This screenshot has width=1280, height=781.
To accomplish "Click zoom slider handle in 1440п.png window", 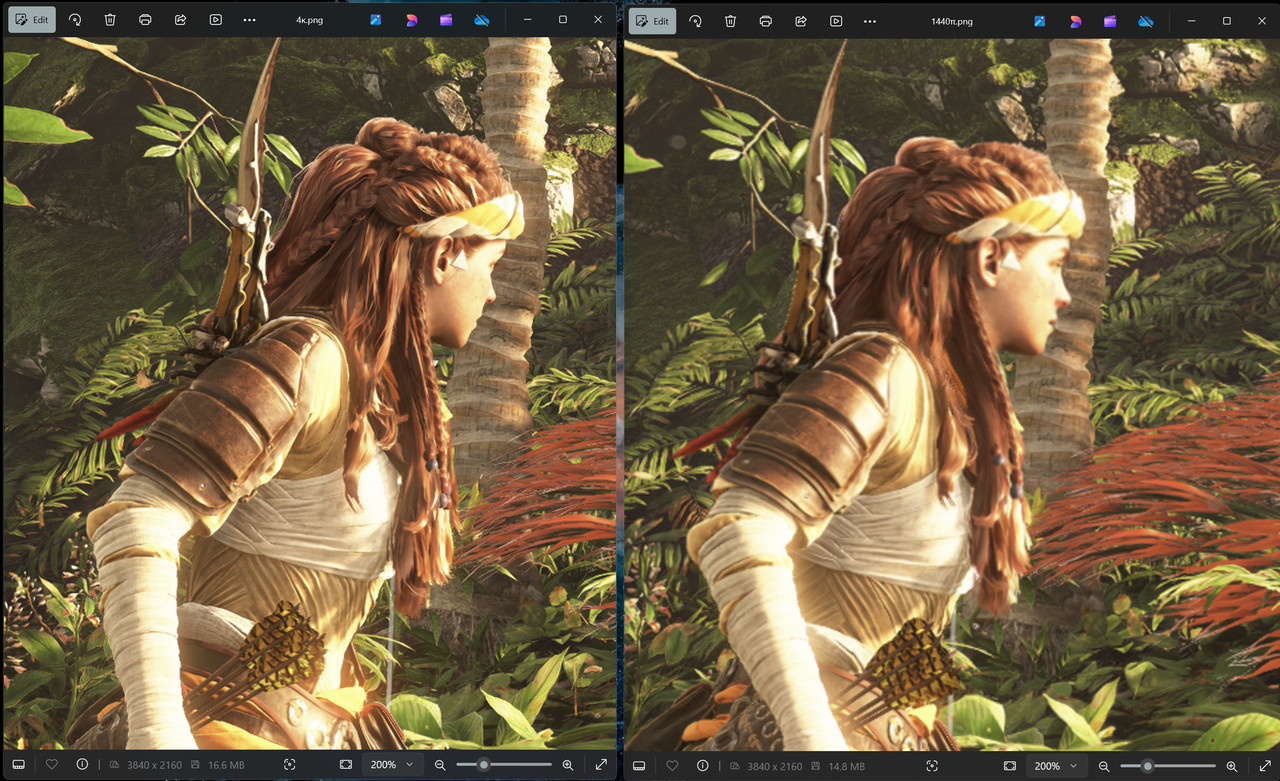I will tap(1148, 766).
